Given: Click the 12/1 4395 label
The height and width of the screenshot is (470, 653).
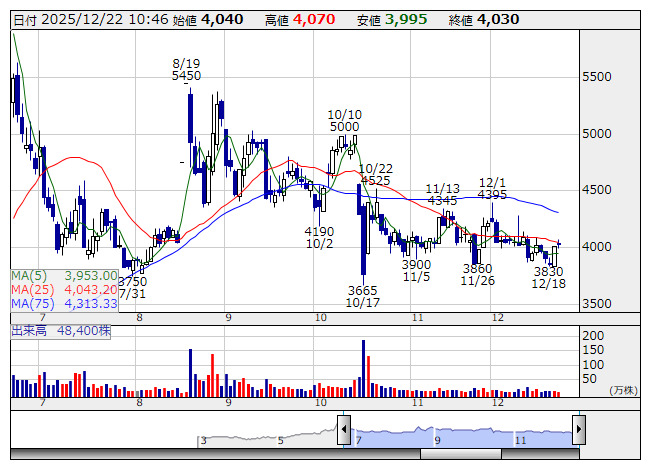Looking at the screenshot, I should point(492,189).
